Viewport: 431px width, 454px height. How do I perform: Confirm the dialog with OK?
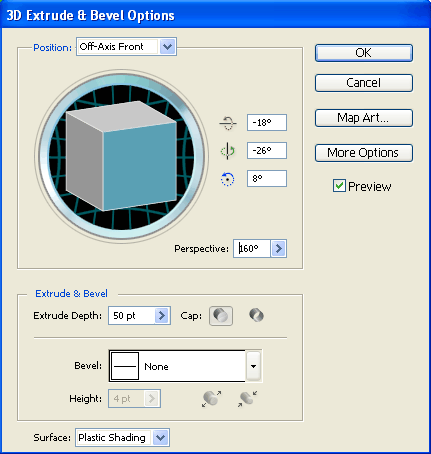(x=364, y=53)
